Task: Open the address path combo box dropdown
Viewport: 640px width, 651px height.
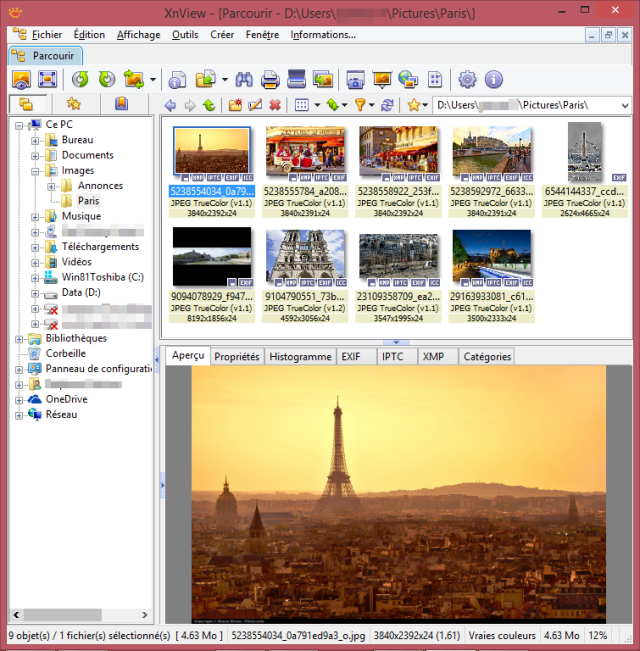Action: (x=625, y=105)
